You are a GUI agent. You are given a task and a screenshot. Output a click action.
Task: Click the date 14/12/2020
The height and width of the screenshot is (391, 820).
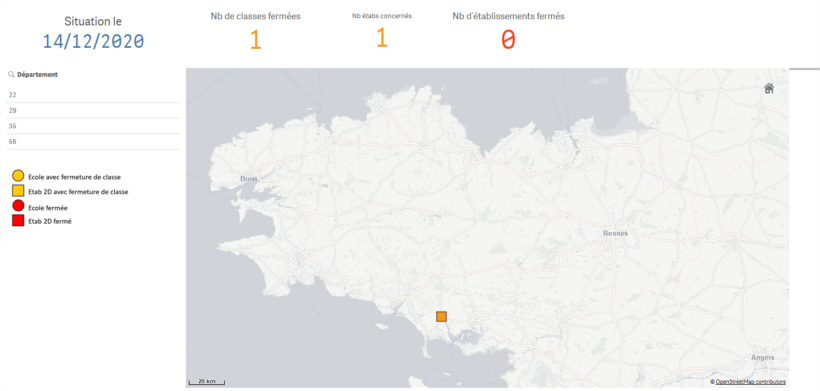[x=93, y=41]
